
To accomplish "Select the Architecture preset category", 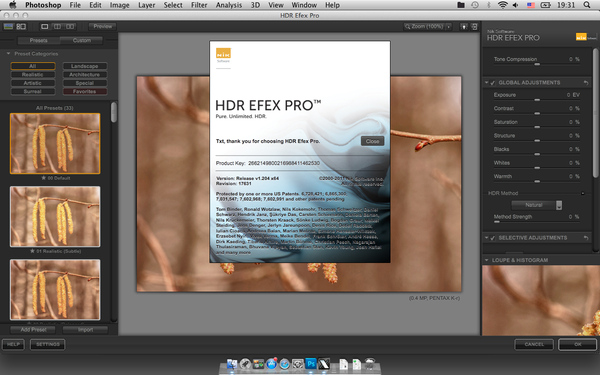I will coord(85,75).
